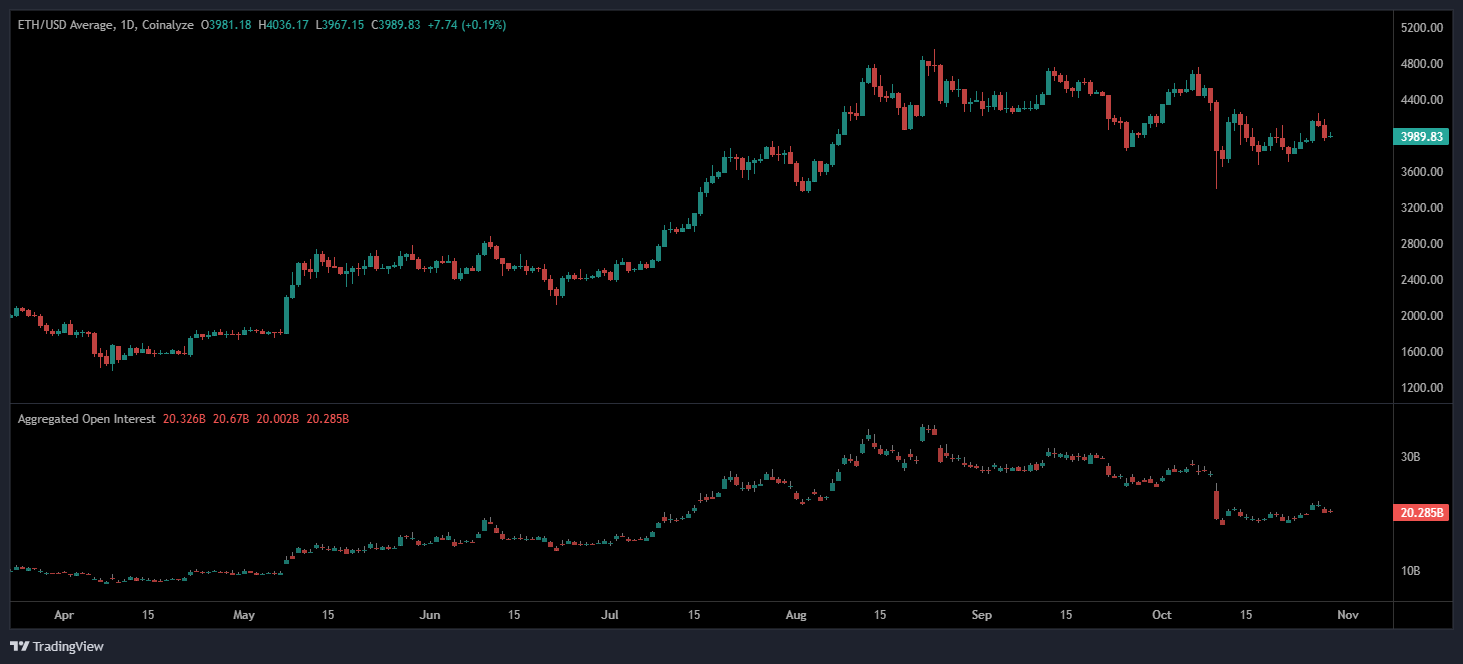Select the Nov label on time axis

click(x=1346, y=615)
